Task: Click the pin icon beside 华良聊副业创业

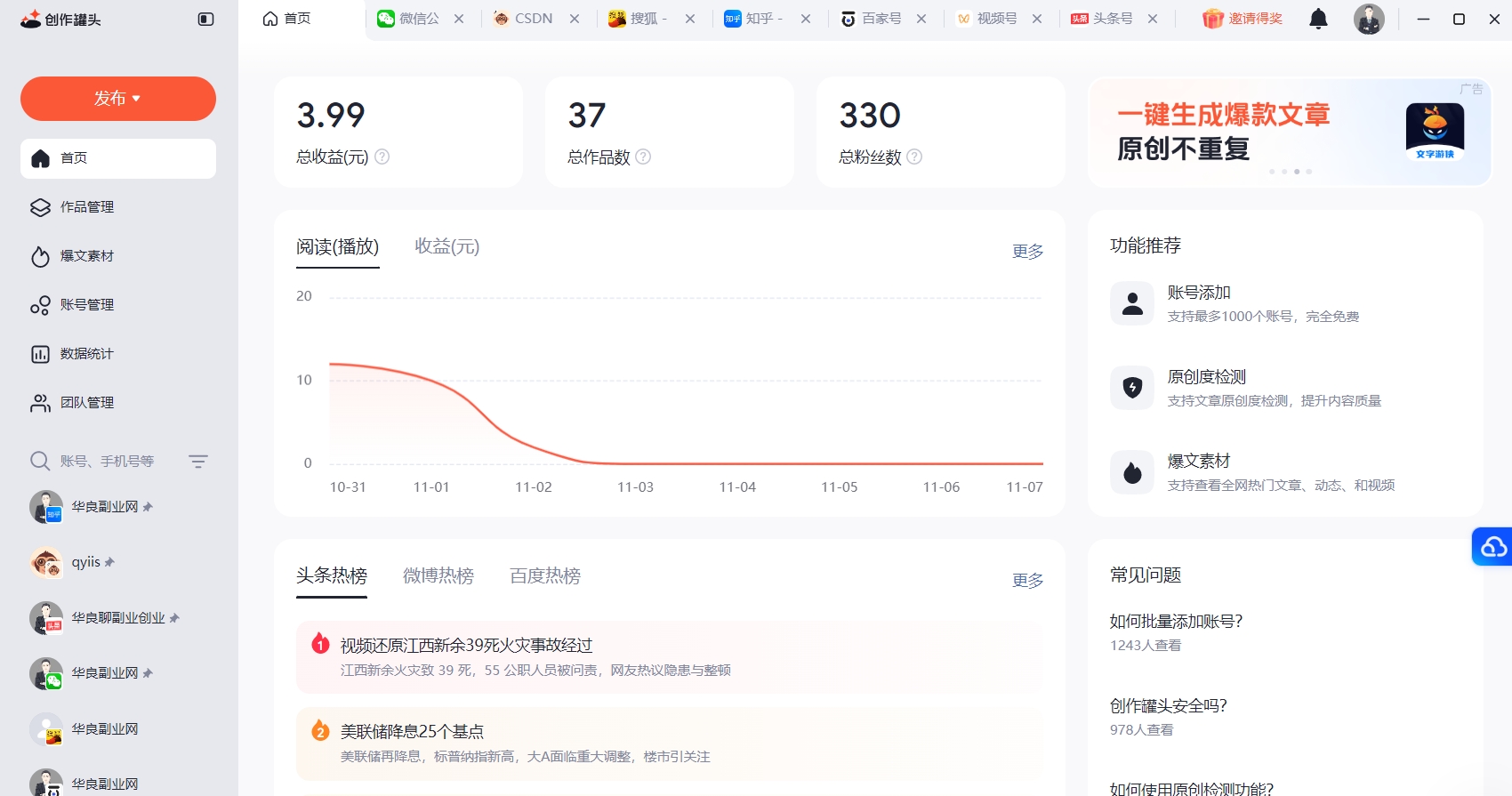Action: (x=174, y=618)
